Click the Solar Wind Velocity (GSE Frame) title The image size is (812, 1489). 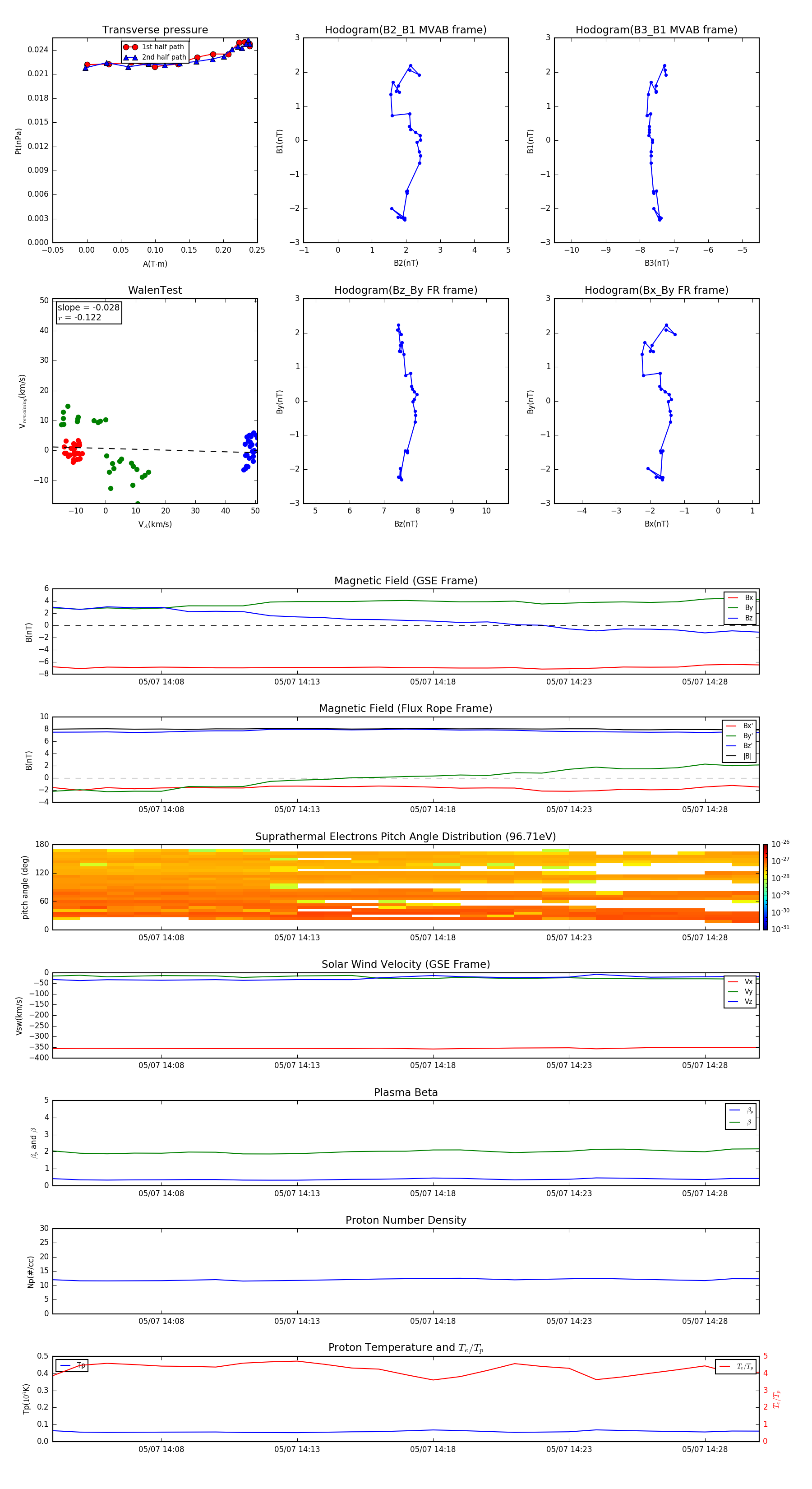coord(406,965)
